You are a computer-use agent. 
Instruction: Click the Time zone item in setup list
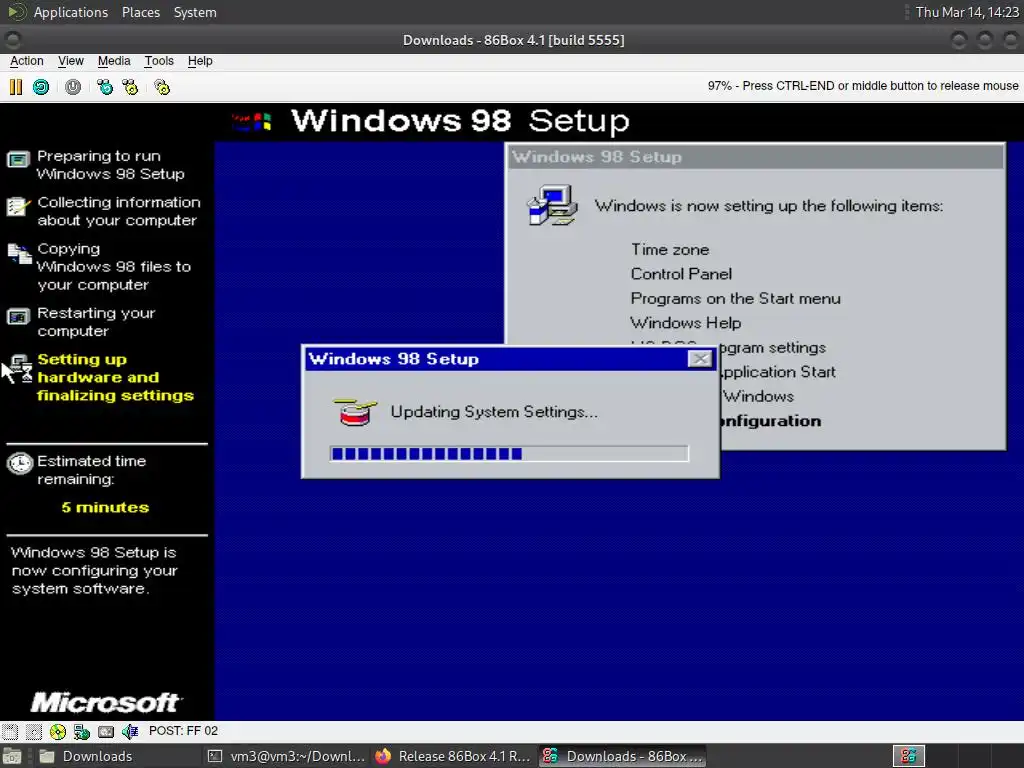[x=670, y=249]
